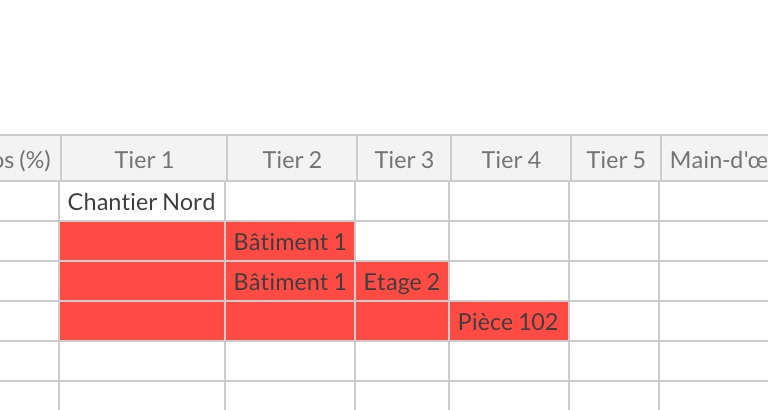
Task: Click empty Tier 3 cell in first Bâtiment 1 row
Action: 402,241
